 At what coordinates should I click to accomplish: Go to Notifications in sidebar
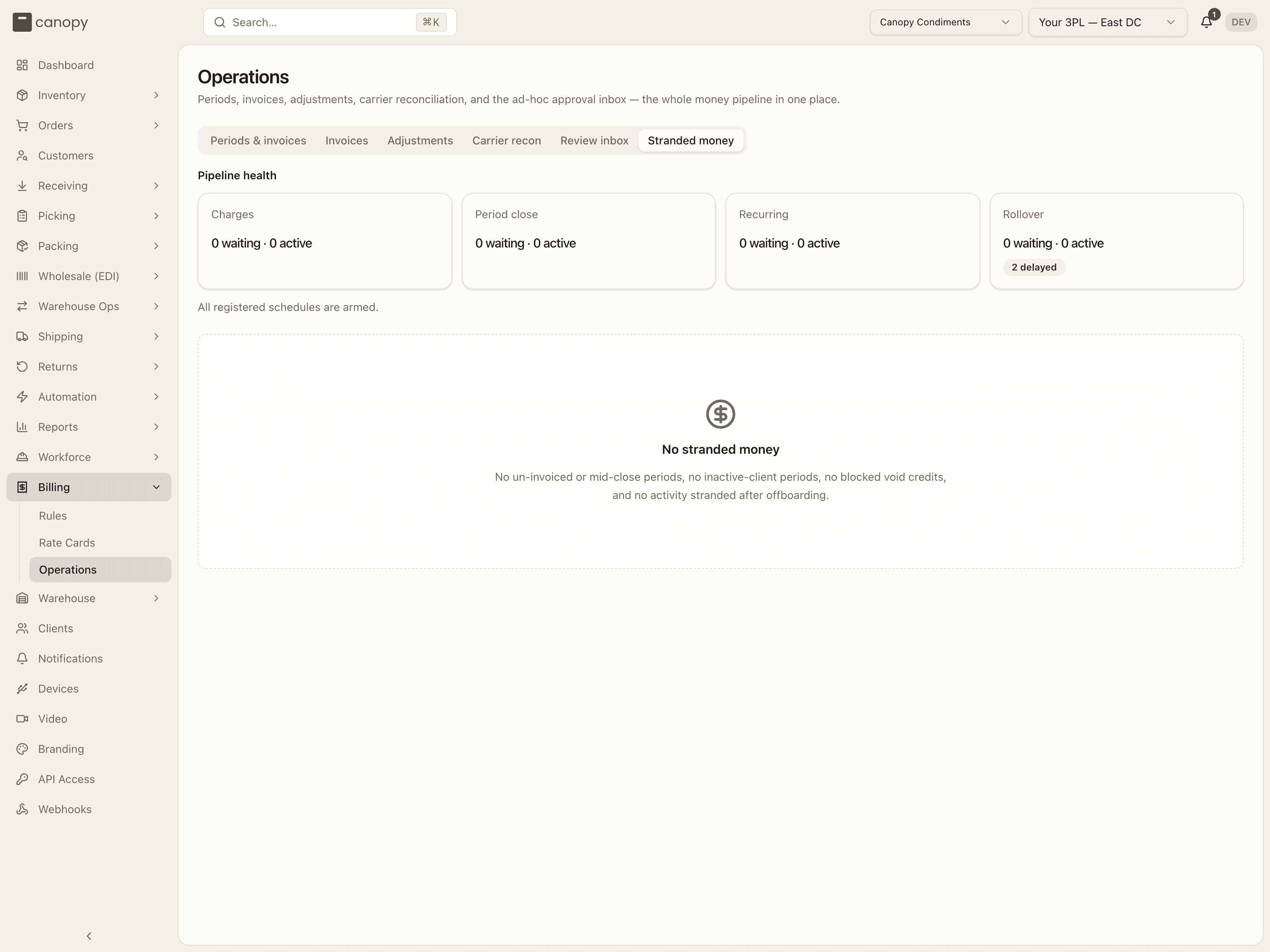(x=89, y=659)
